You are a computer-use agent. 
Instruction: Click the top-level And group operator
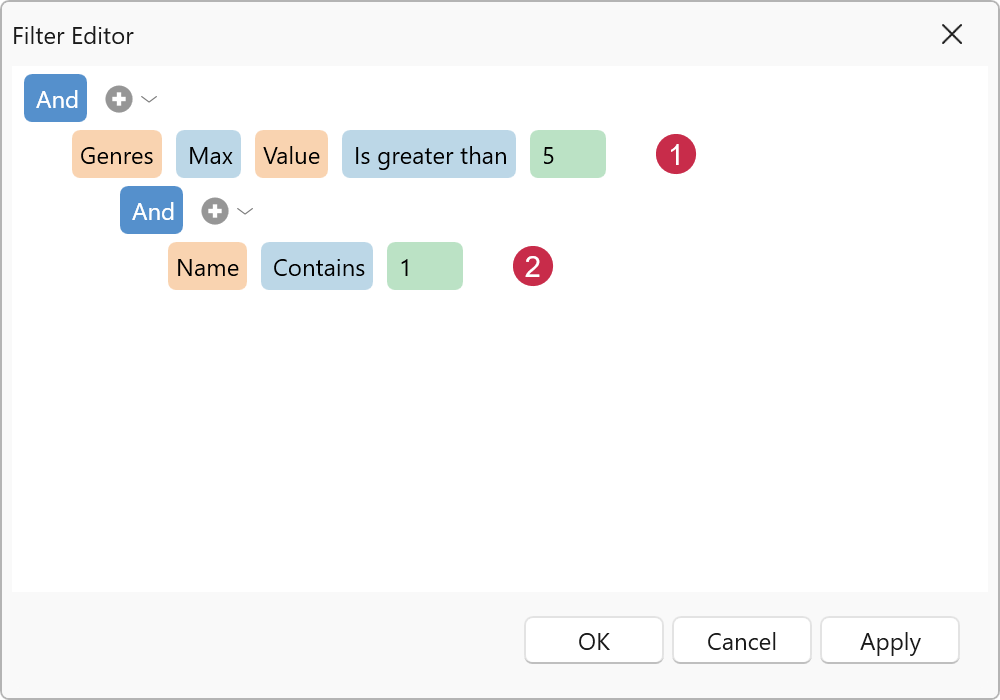pos(55,98)
